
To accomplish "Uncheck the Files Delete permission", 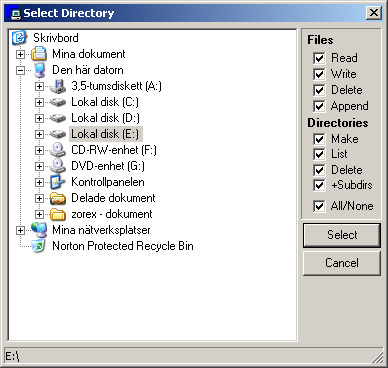I will (319, 90).
